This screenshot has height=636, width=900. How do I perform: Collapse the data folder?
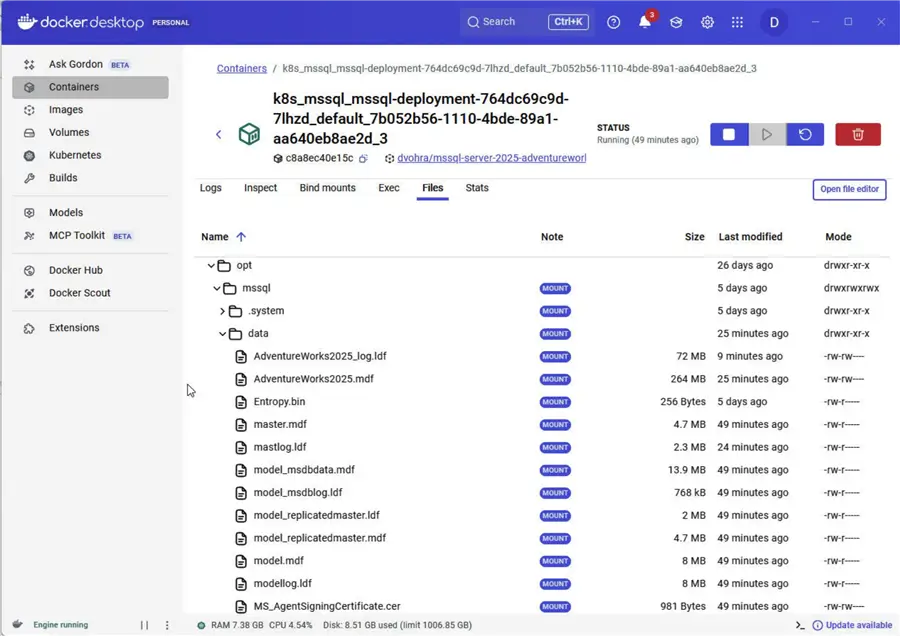coord(223,333)
